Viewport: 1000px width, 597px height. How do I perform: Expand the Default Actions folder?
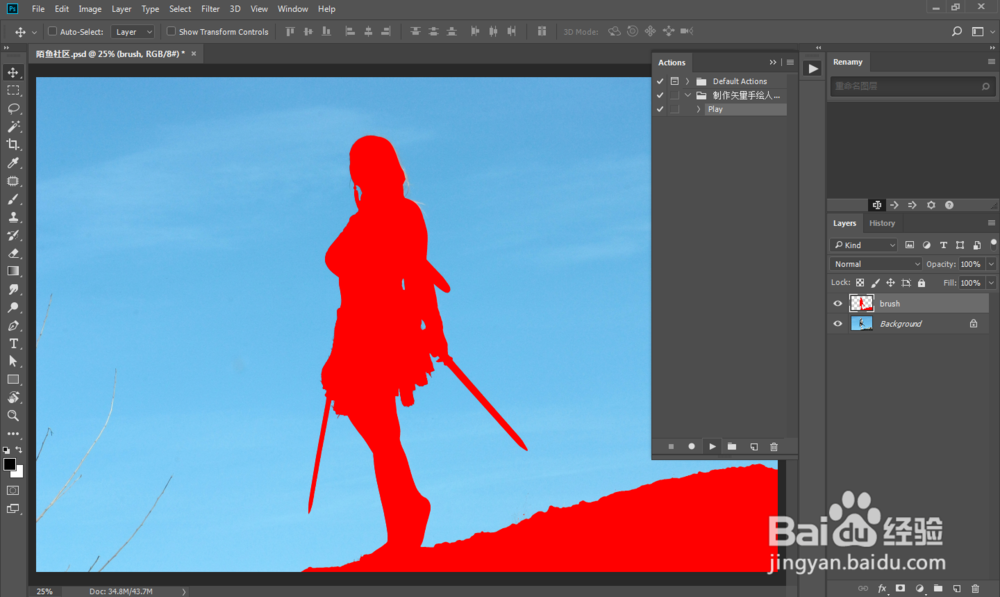click(x=688, y=81)
